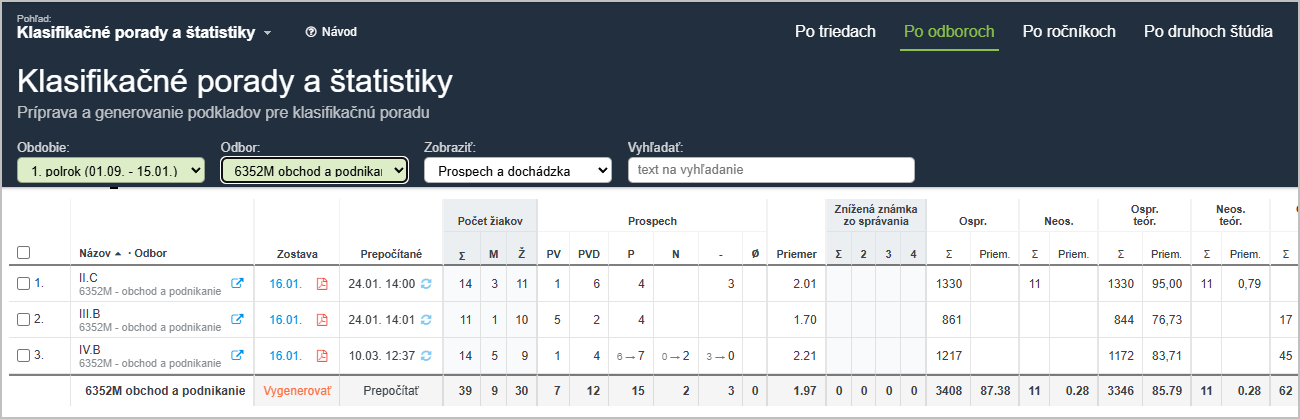
Task: Switch to the Po triedach tab
Action: [x=835, y=32]
